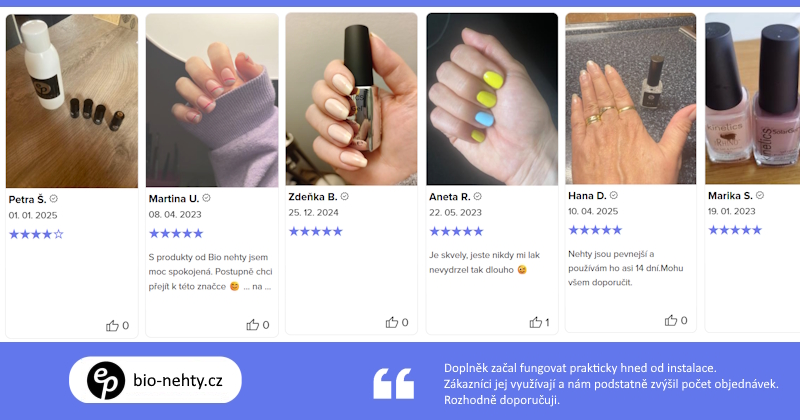Image resolution: width=800 pixels, height=420 pixels.
Task: Click Zdeňka B.'s five-star rating
Action: pyautogui.click(x=316, y=231)
